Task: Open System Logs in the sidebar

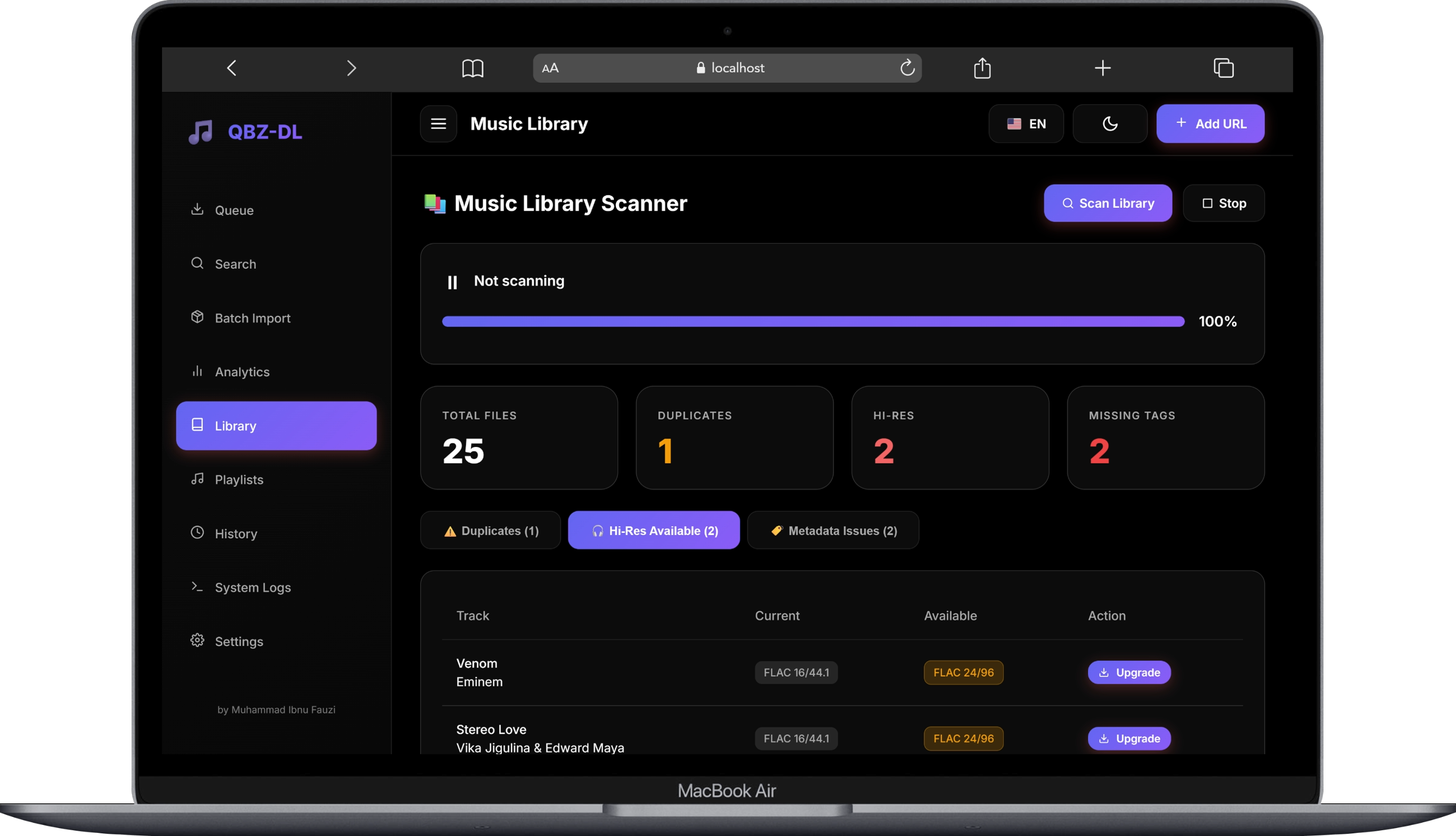Action: pyautogui.click(x=276, y=588)
